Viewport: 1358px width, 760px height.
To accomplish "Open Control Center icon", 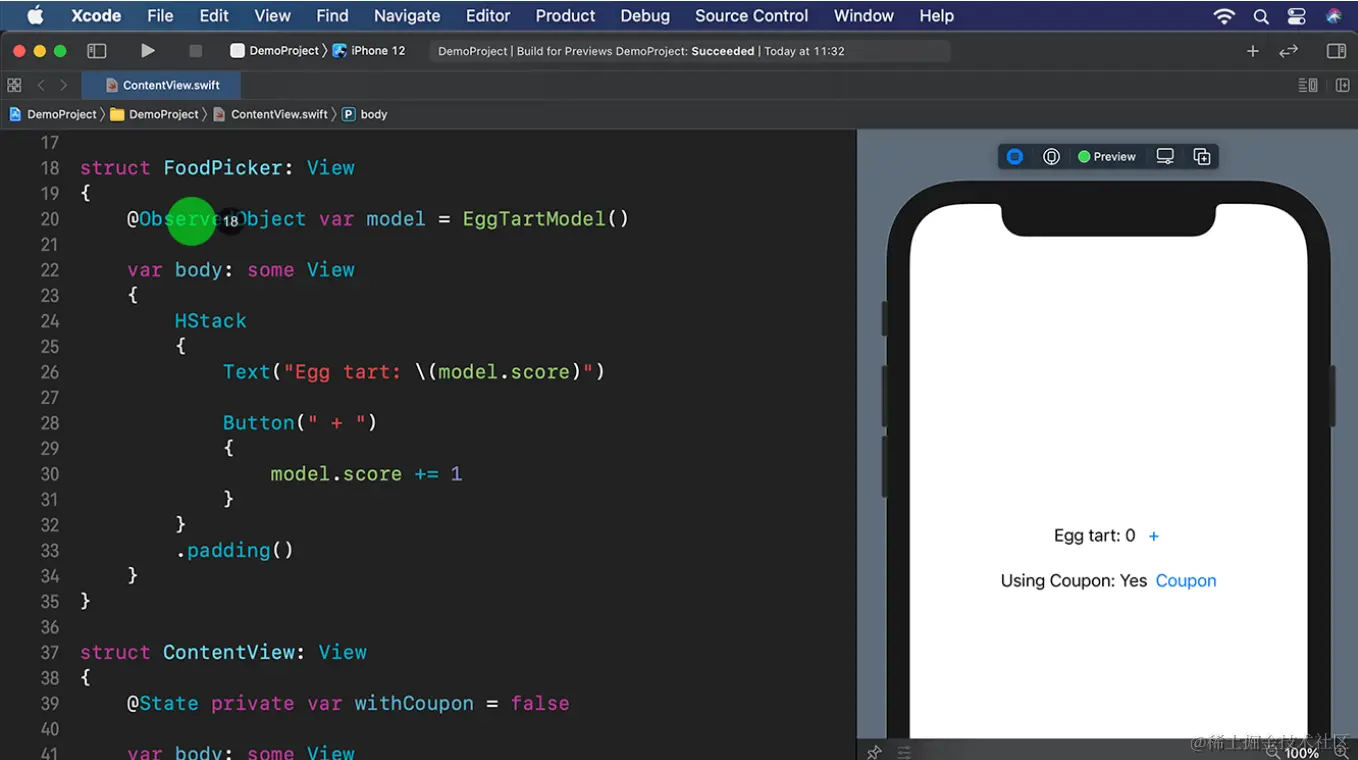I will coord(1297,16).
